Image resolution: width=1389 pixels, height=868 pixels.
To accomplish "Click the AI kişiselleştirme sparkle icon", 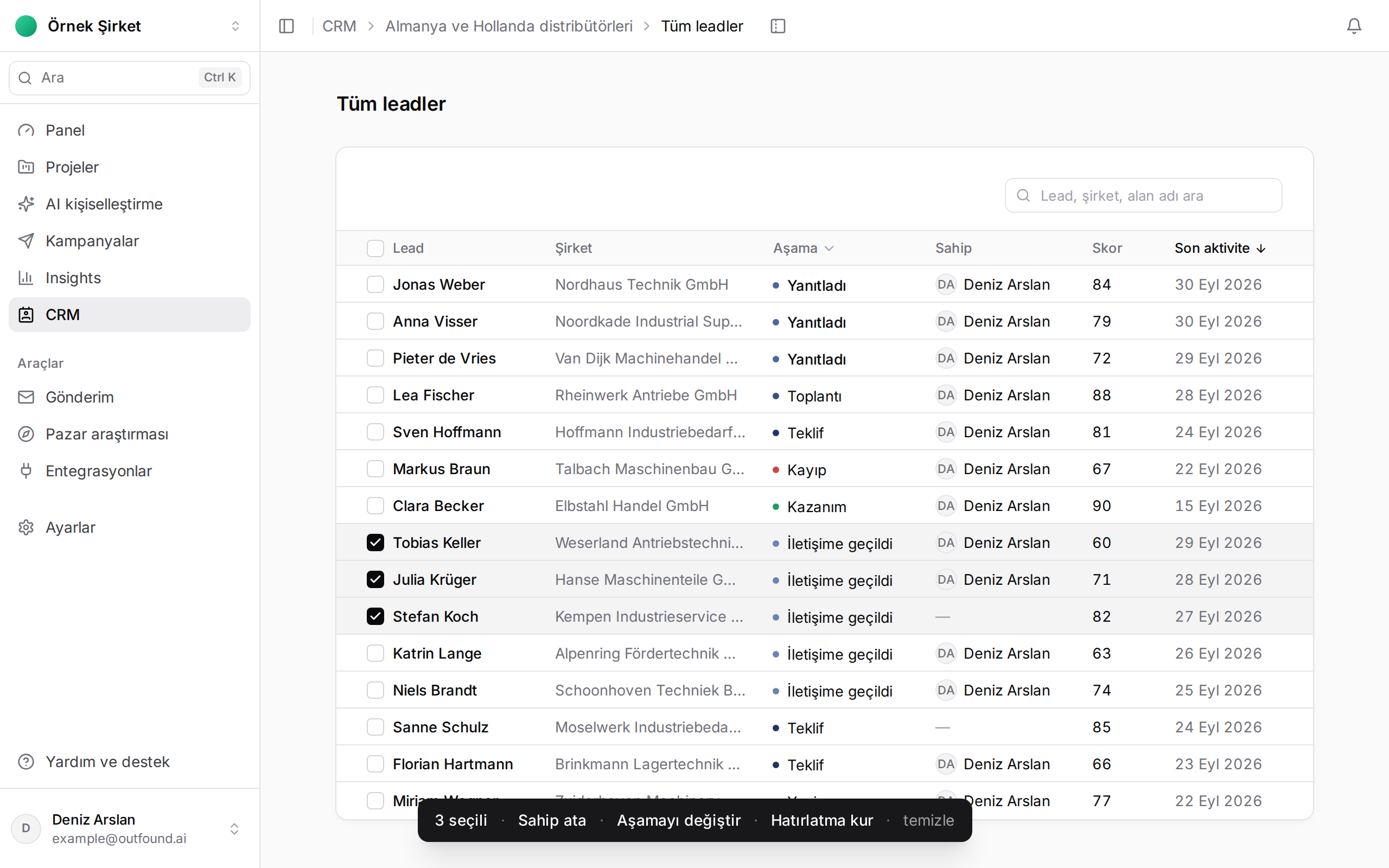I will 26,204.
